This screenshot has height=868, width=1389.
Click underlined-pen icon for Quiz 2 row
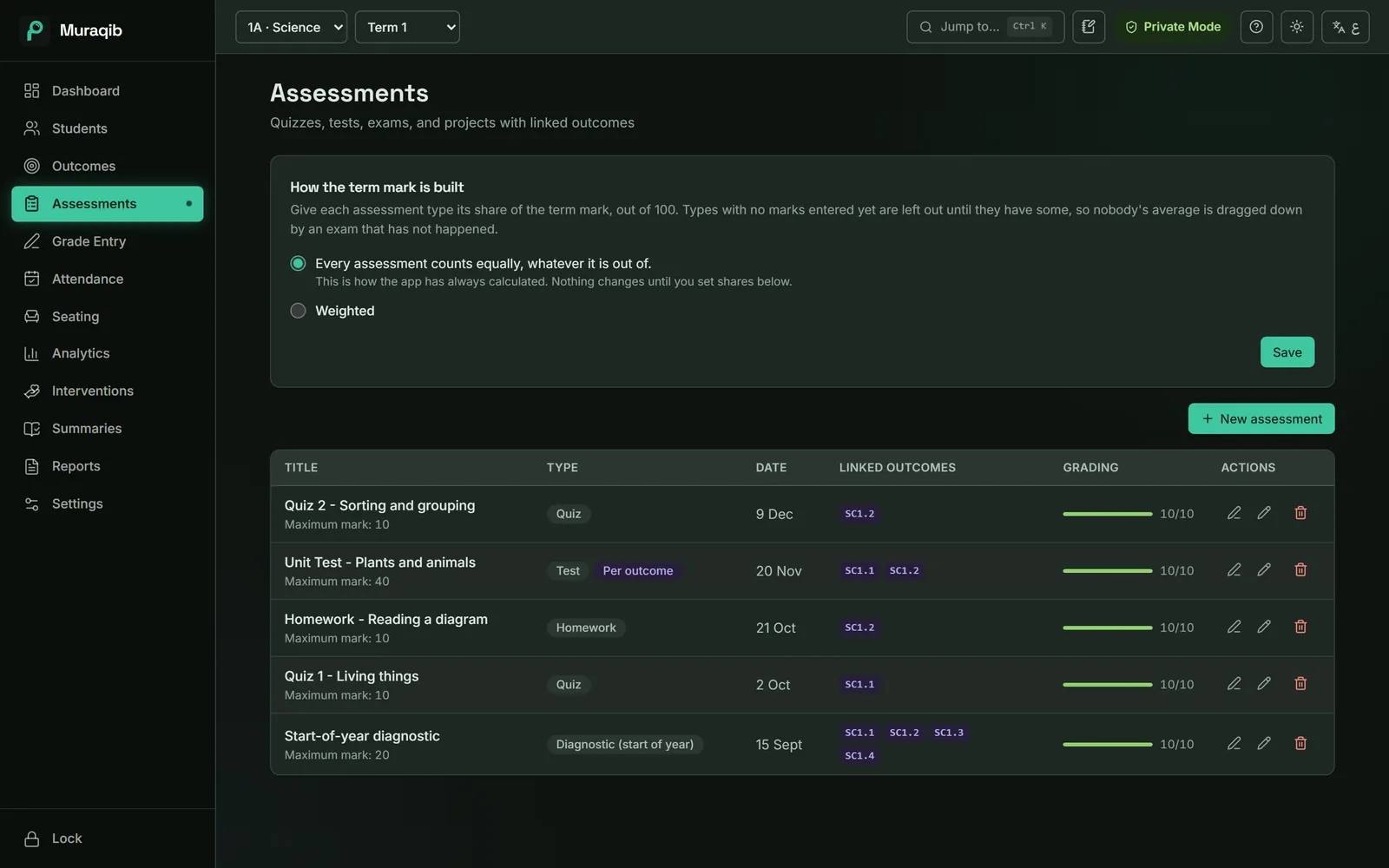1234,513
